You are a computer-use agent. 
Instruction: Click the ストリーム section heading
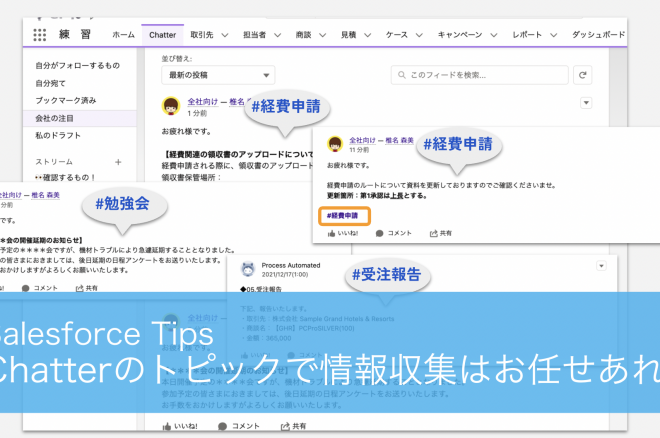(54, 162)
